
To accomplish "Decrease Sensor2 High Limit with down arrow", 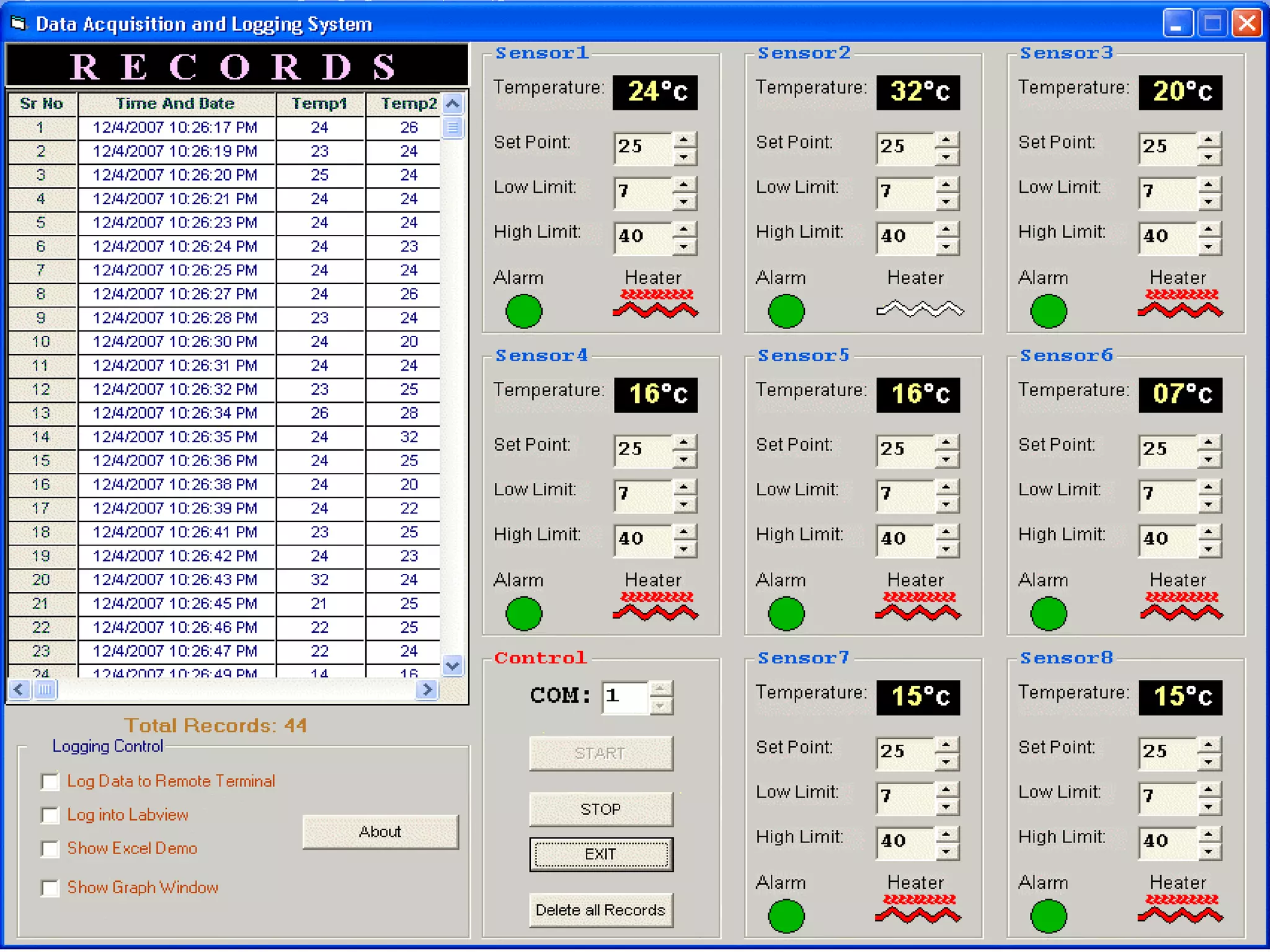I will (946, 247).
